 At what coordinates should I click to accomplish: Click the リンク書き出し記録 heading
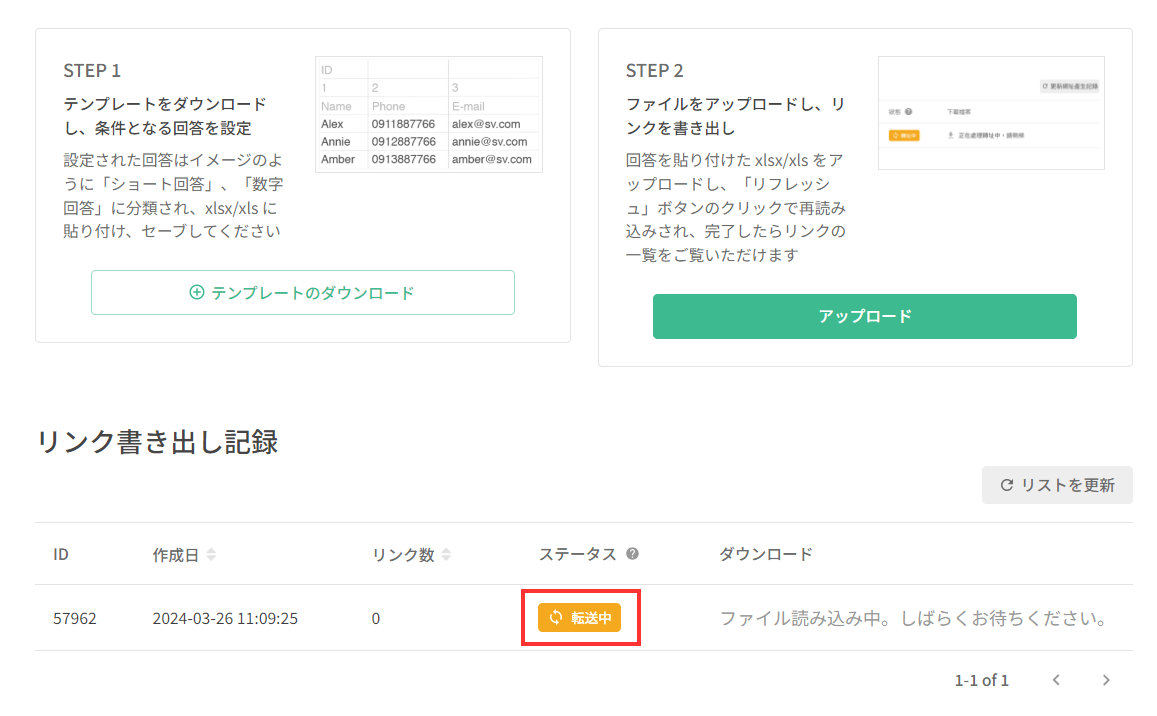(x=157, y=441)
